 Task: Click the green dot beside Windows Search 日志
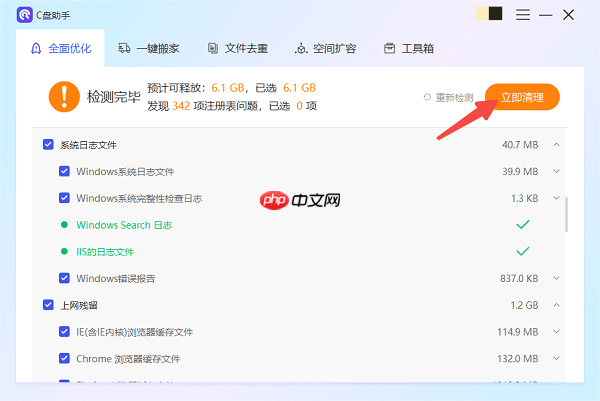(64, 225)
